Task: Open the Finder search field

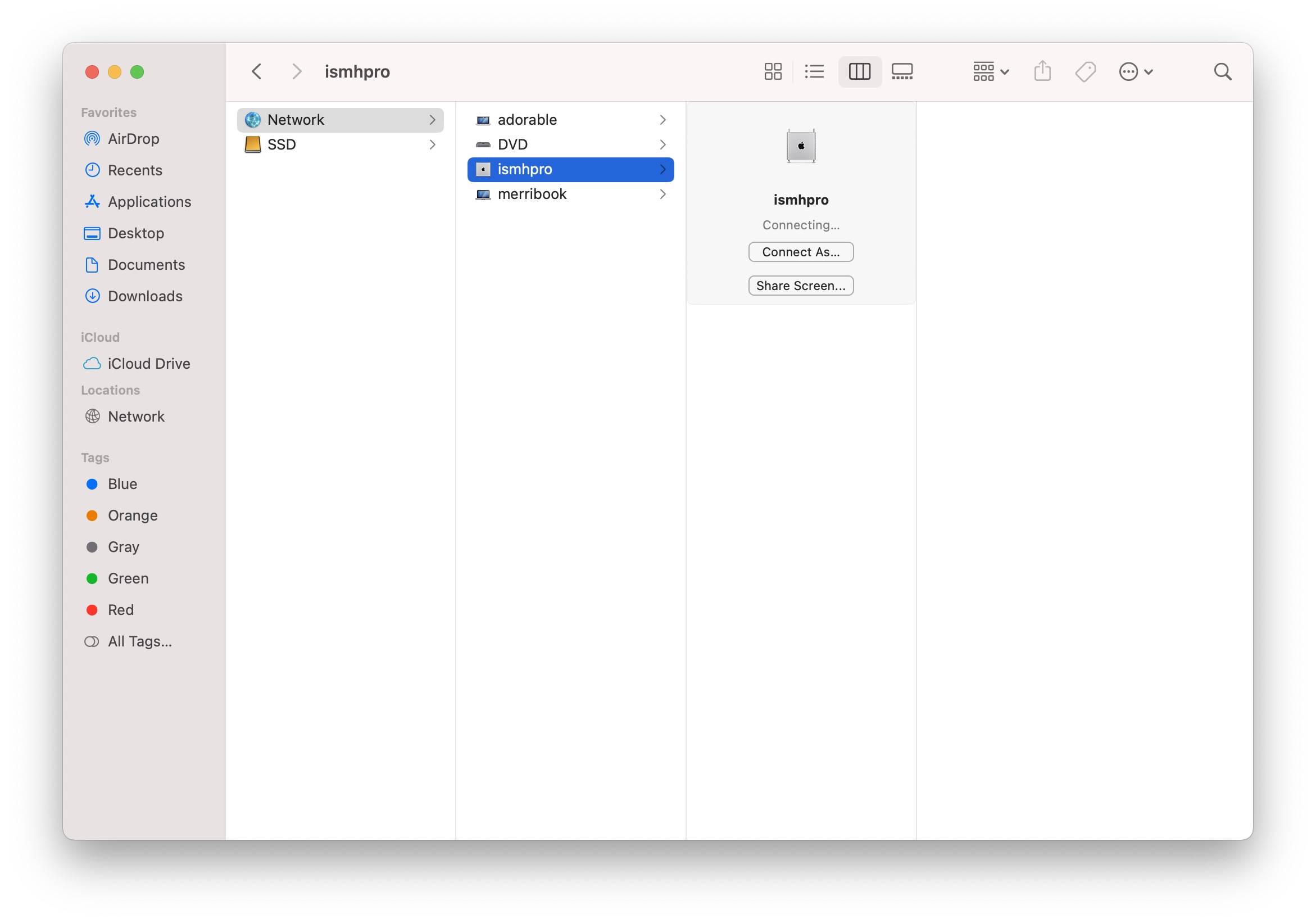Action: point(1222,71)
